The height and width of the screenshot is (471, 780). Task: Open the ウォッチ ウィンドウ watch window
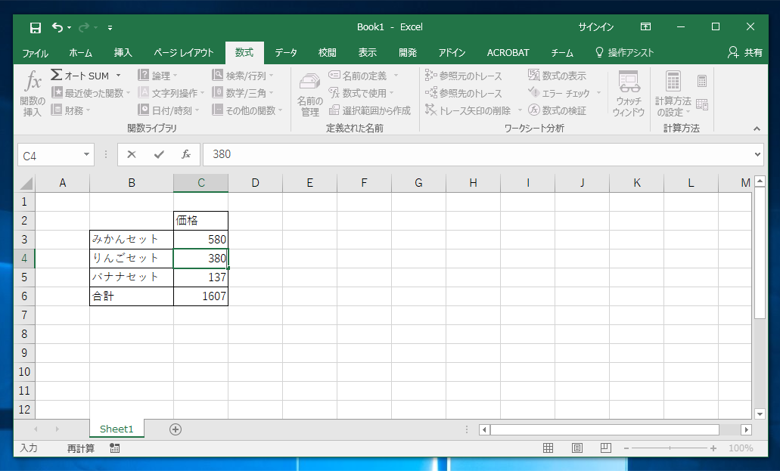click(x=629, y=94)
